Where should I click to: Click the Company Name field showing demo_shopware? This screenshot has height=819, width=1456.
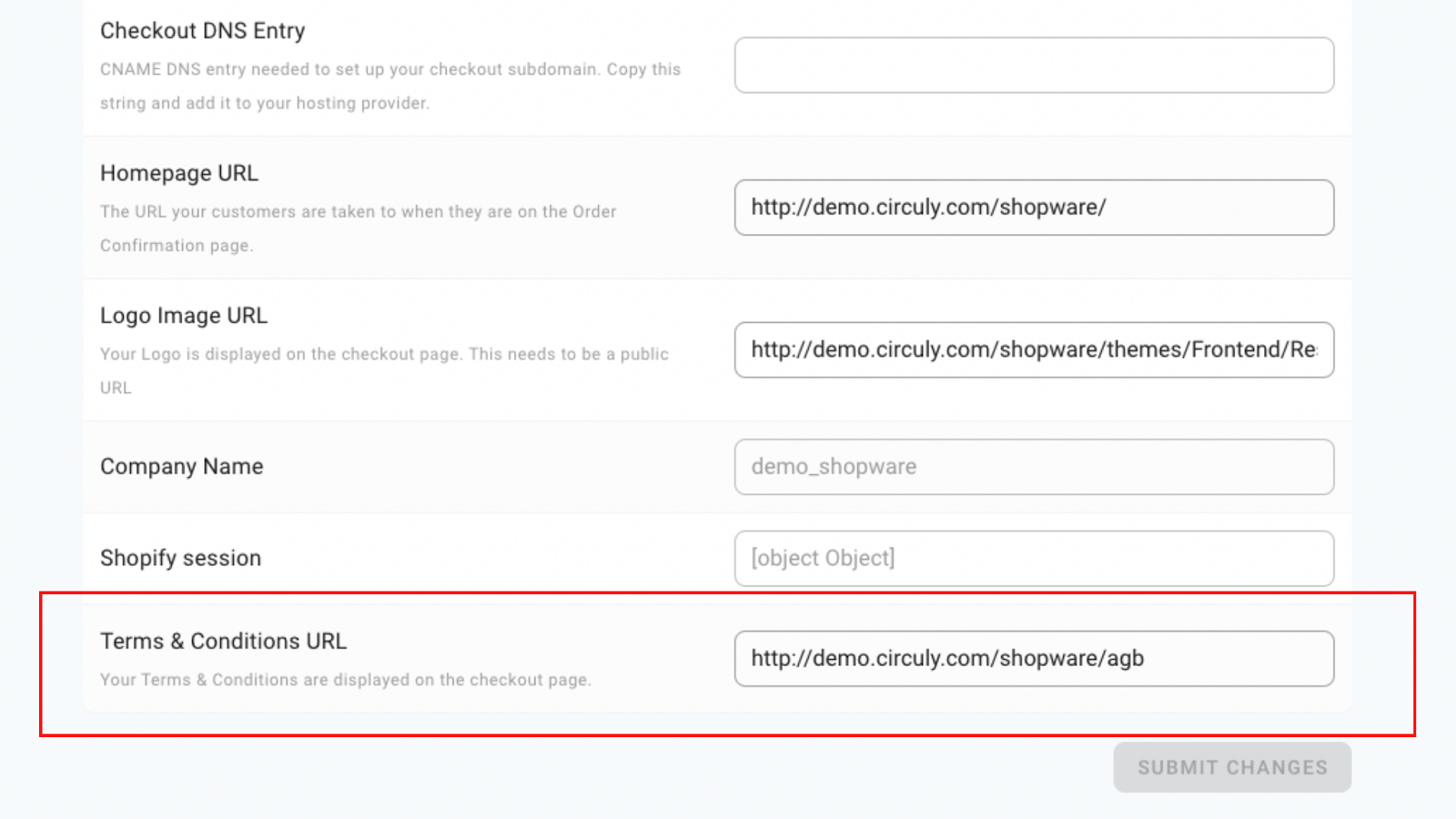pyautogui.click(x=1034, y=467)
